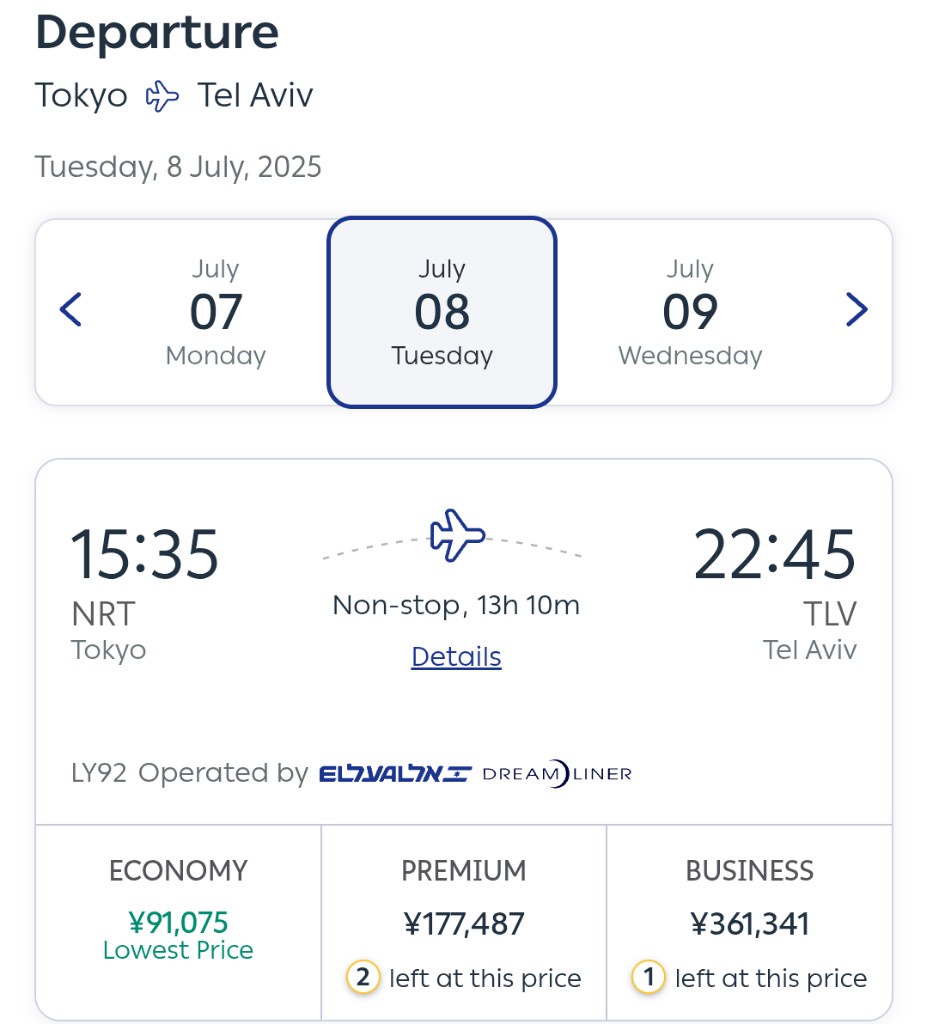Open the flight Details link
Image resolution: width=927 pixels, height=1024 pixels.
tap(456, 656)
